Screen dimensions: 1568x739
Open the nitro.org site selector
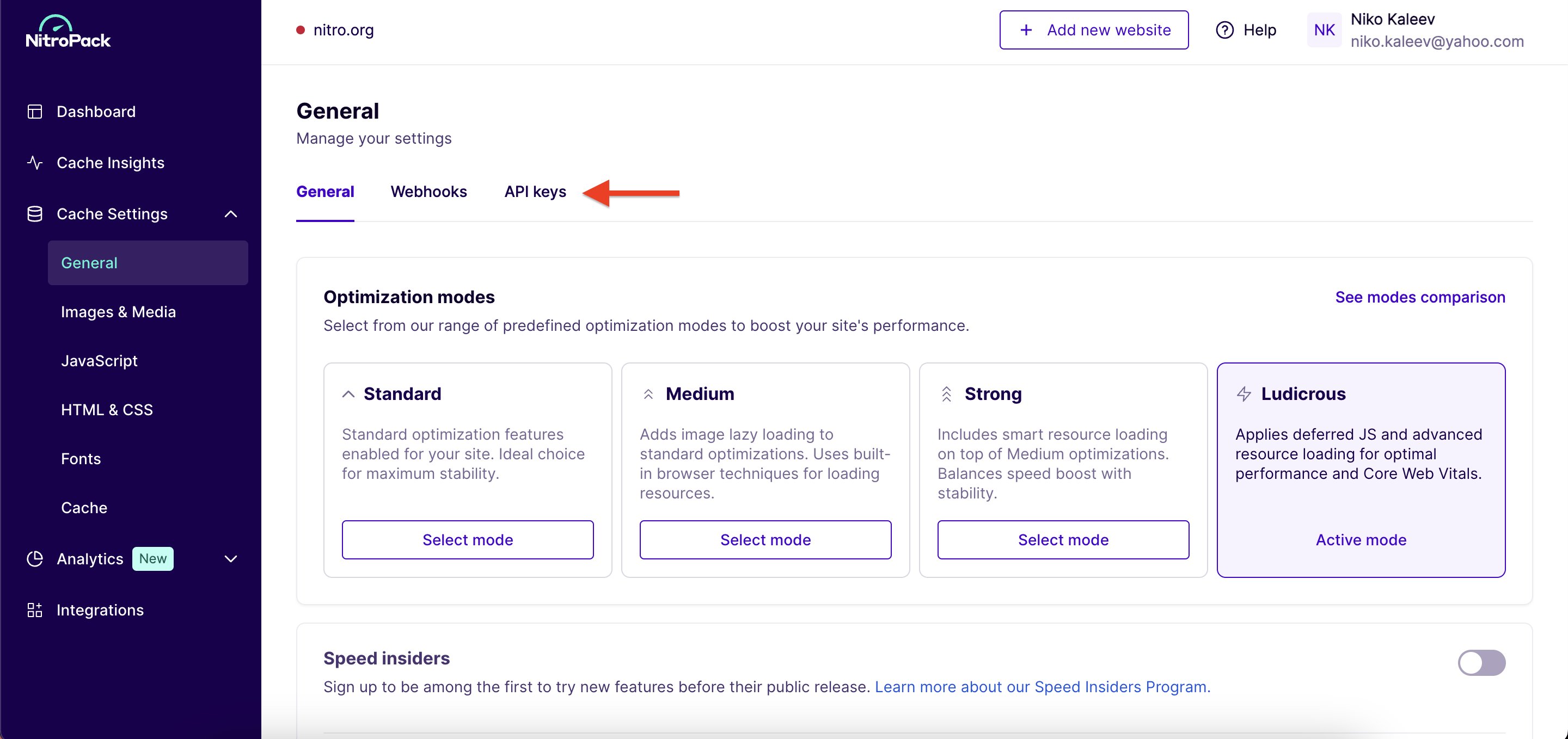(x=335, y=30)
